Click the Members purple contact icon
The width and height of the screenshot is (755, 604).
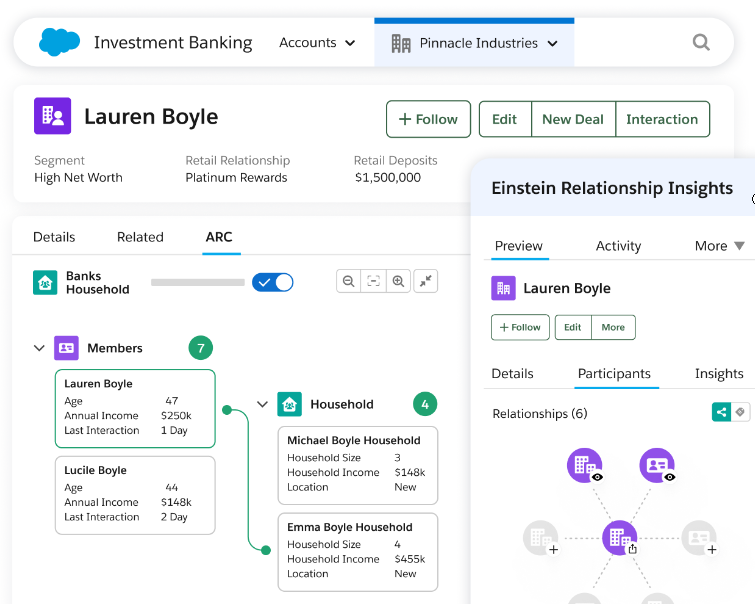click(66, 348)
